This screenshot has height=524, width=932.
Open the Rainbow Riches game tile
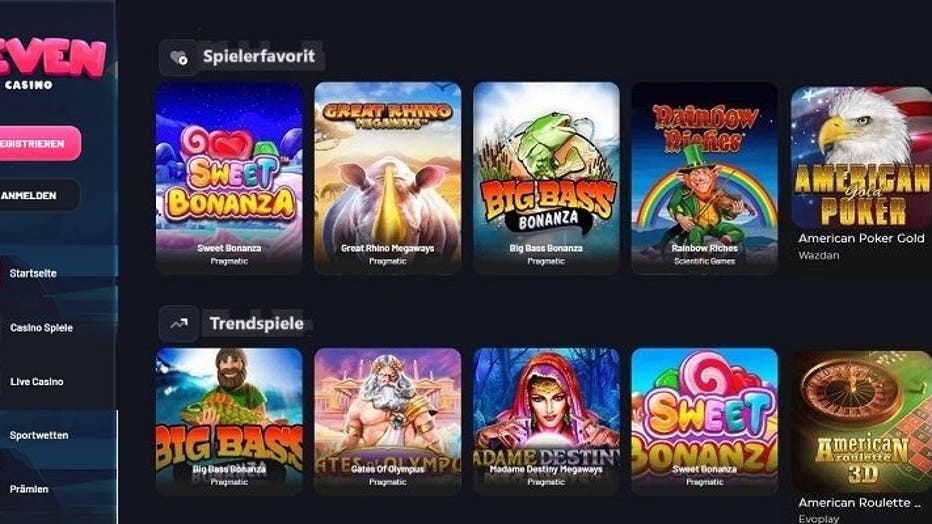[x=704, y=178]
